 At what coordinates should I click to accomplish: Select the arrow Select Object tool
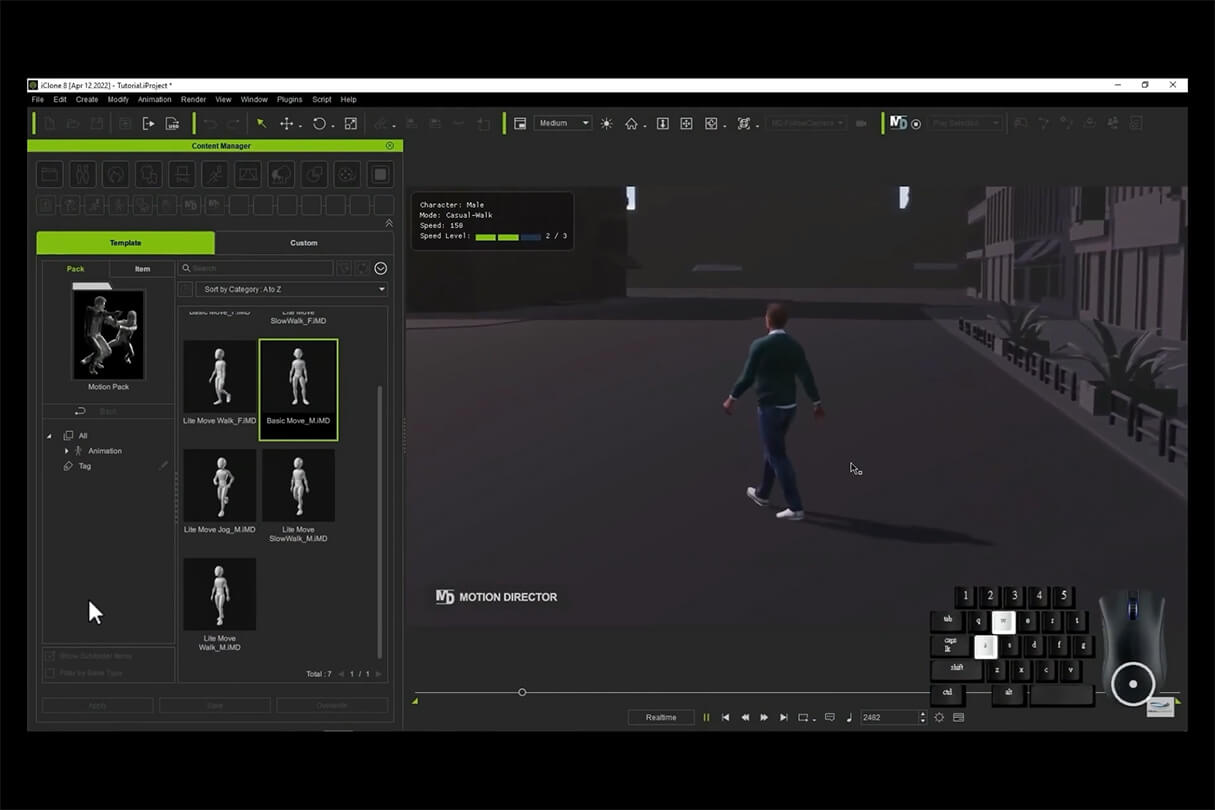[x=261, y=123]
